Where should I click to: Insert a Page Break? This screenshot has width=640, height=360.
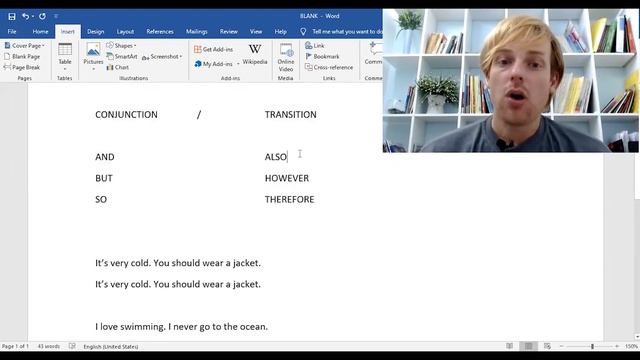click(22, 67)
